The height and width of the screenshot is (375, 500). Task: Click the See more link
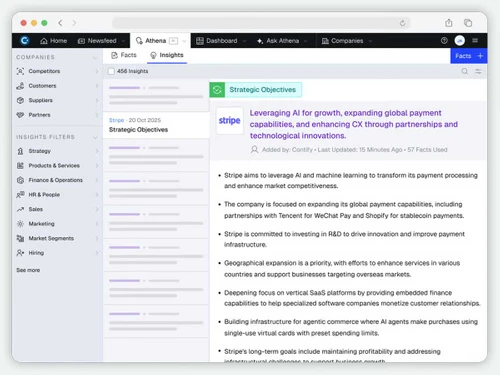click(28, 270)
